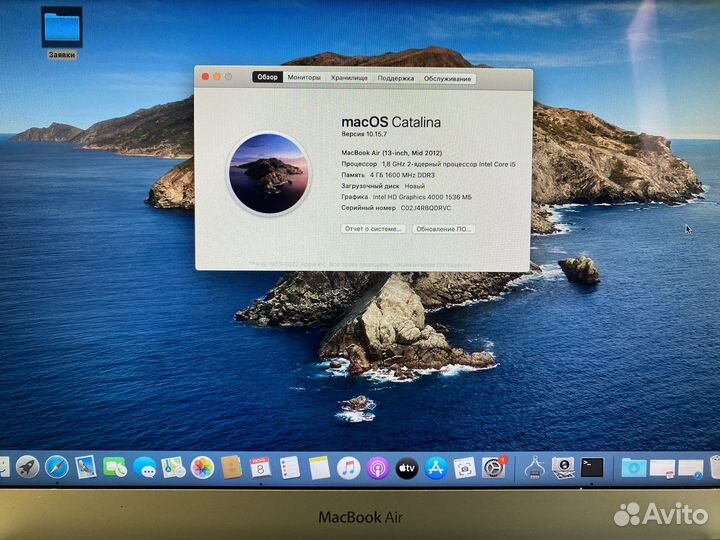Open the Screenshot utility icon in Dock
Screen dimensions: 720x540
click(465, 468)
